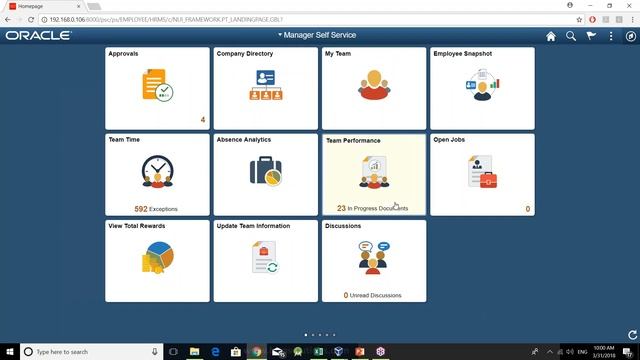640x360 pixels.
Task: Click the '0 Unread Discussions' text
Action: [x=372, y=295]
